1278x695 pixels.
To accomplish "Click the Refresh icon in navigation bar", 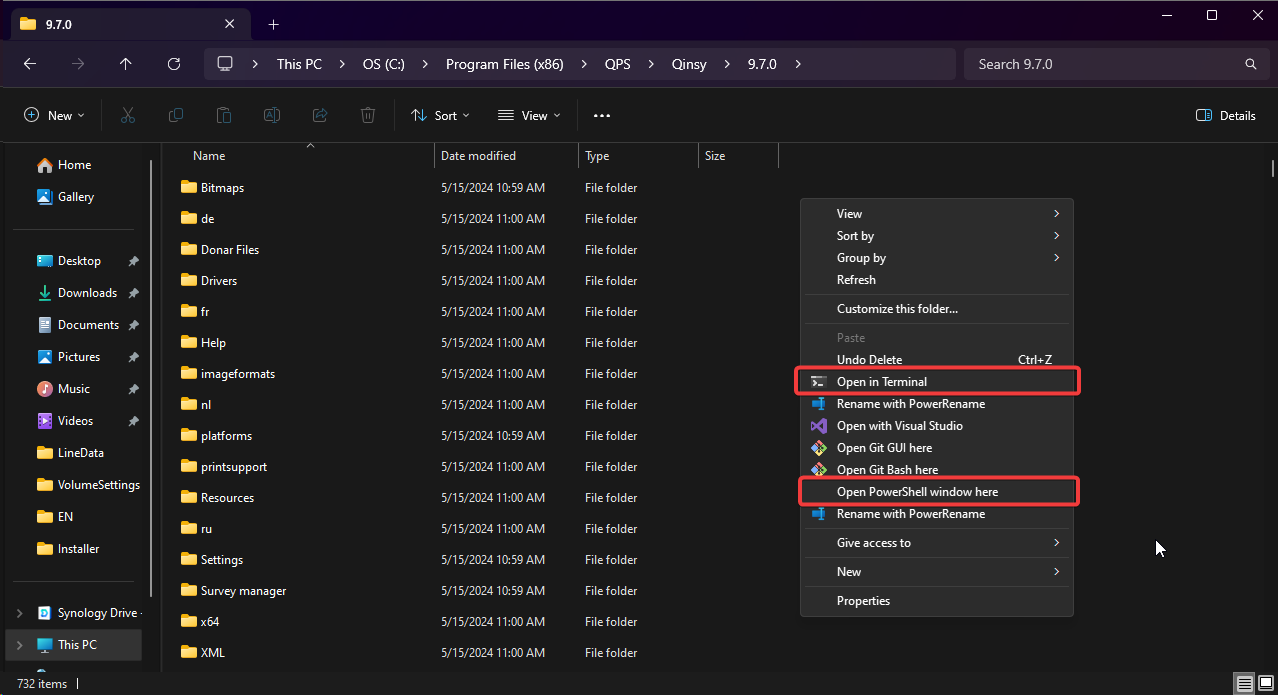I will [174, 64].
